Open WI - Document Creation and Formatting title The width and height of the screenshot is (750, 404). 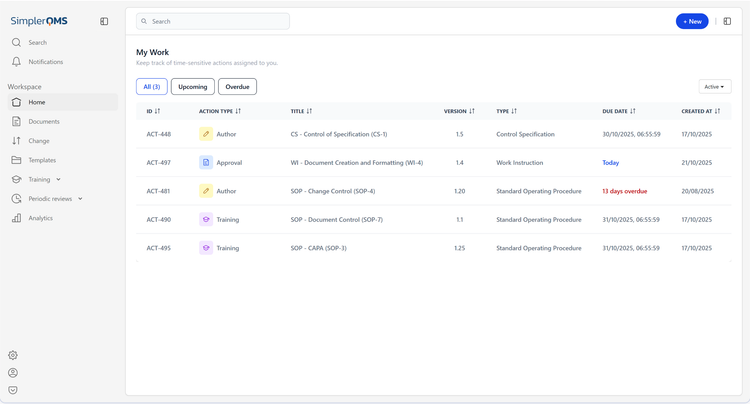357,163
